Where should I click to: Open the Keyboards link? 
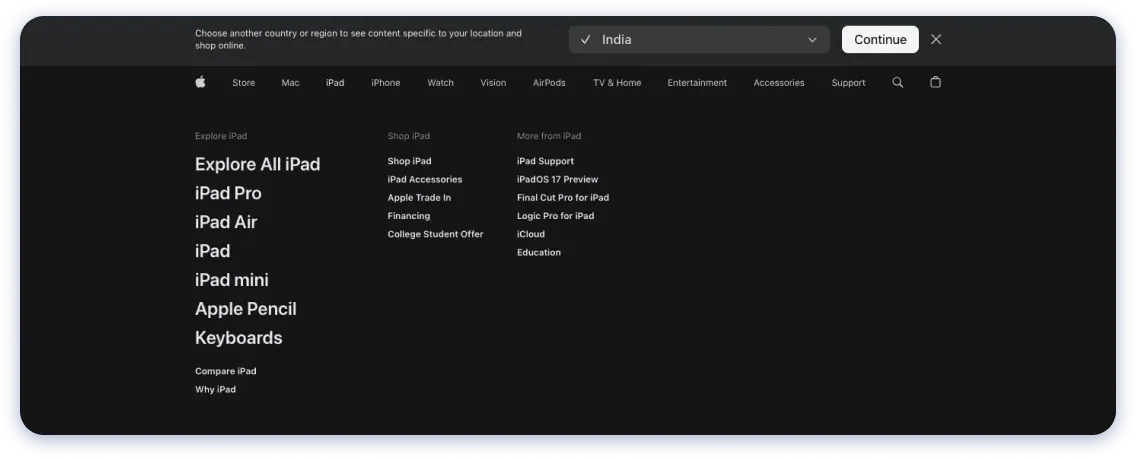(238, 338)
